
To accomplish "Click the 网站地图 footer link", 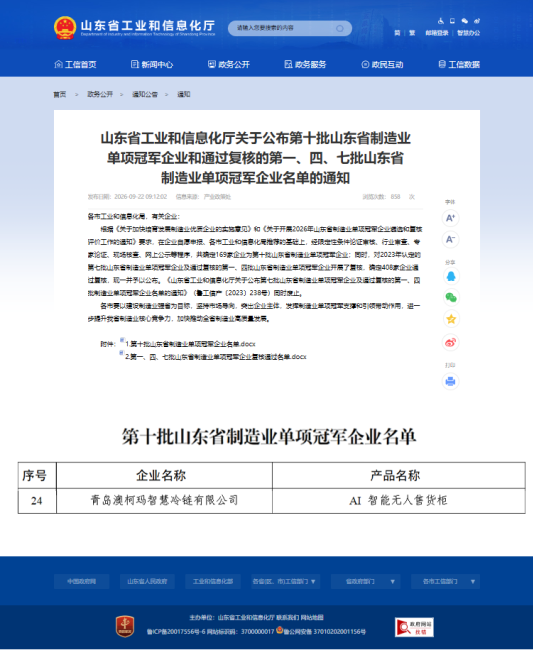I will (312, 618).
